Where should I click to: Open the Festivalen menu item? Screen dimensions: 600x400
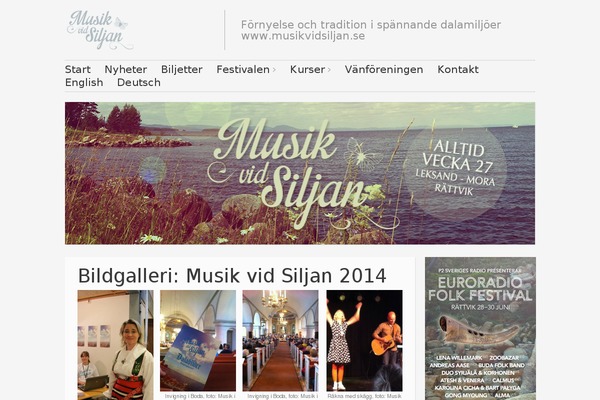tap(243, 69)
